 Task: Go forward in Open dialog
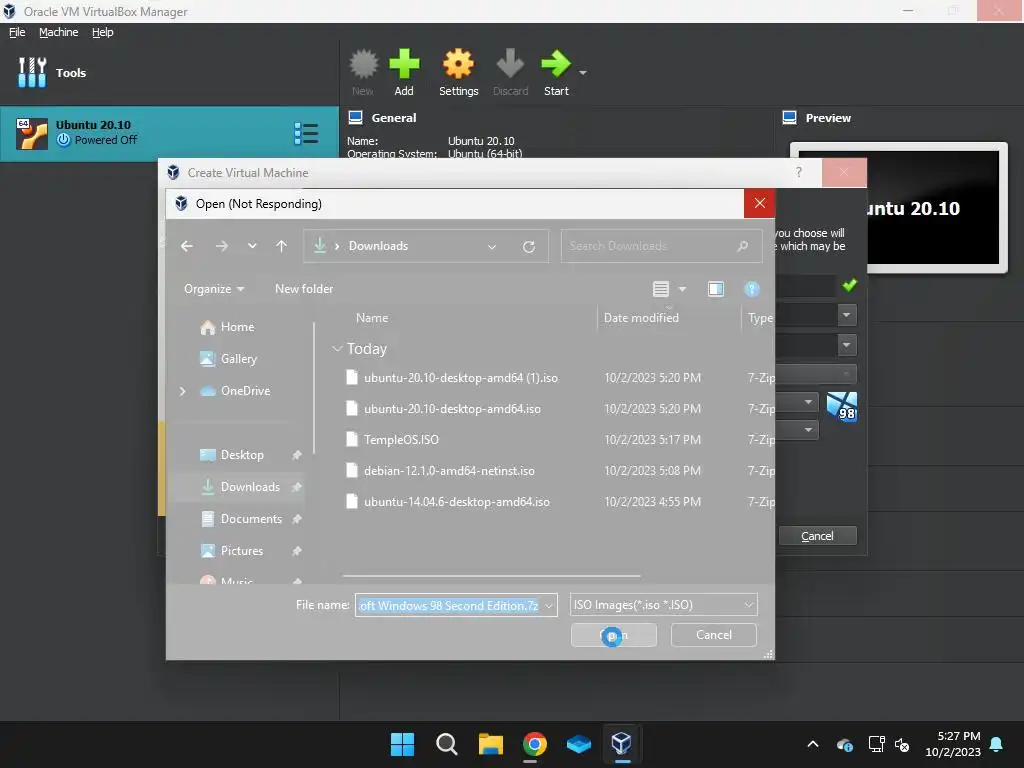[221, 246]
